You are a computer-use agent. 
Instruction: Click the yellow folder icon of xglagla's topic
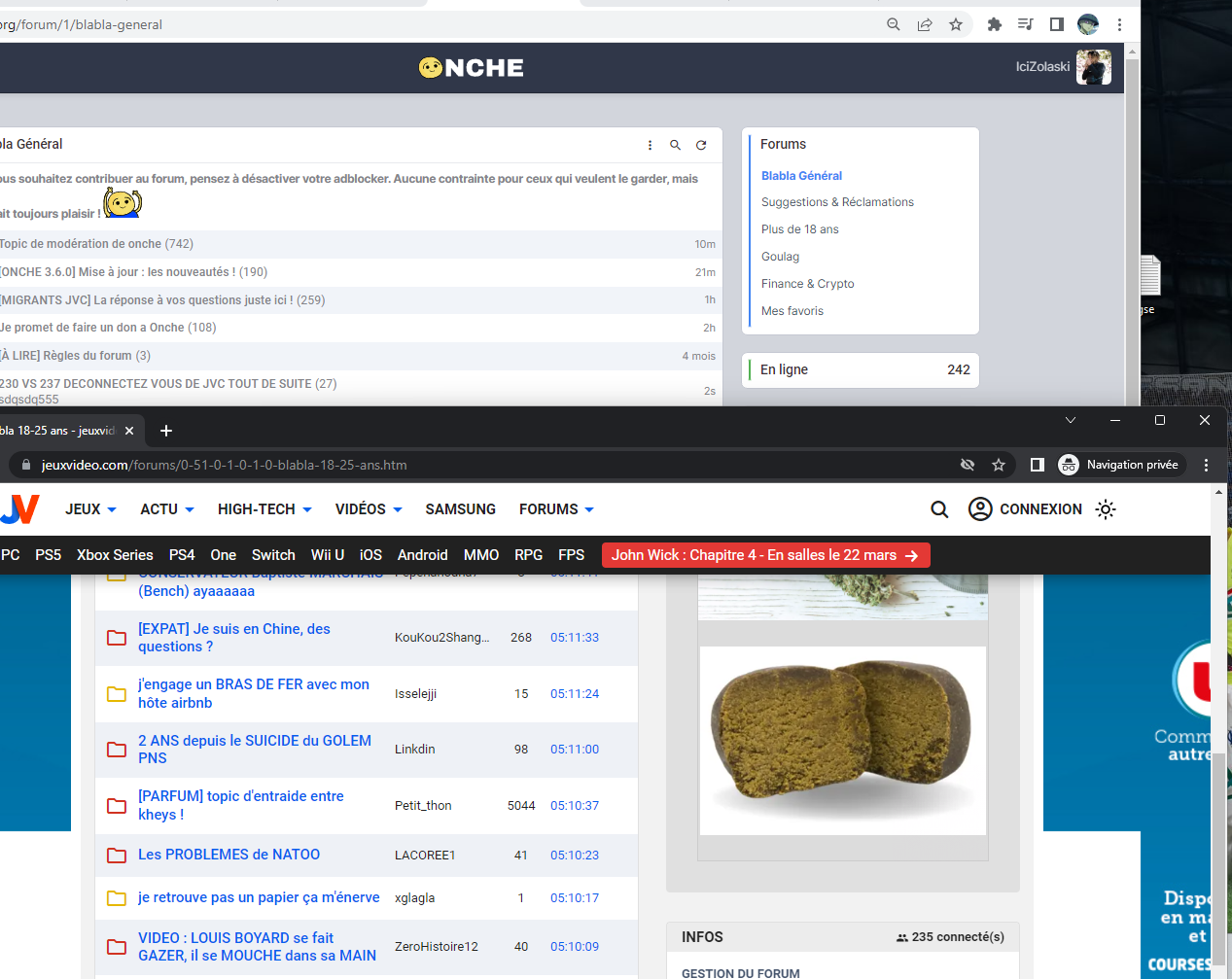[117, 898]
